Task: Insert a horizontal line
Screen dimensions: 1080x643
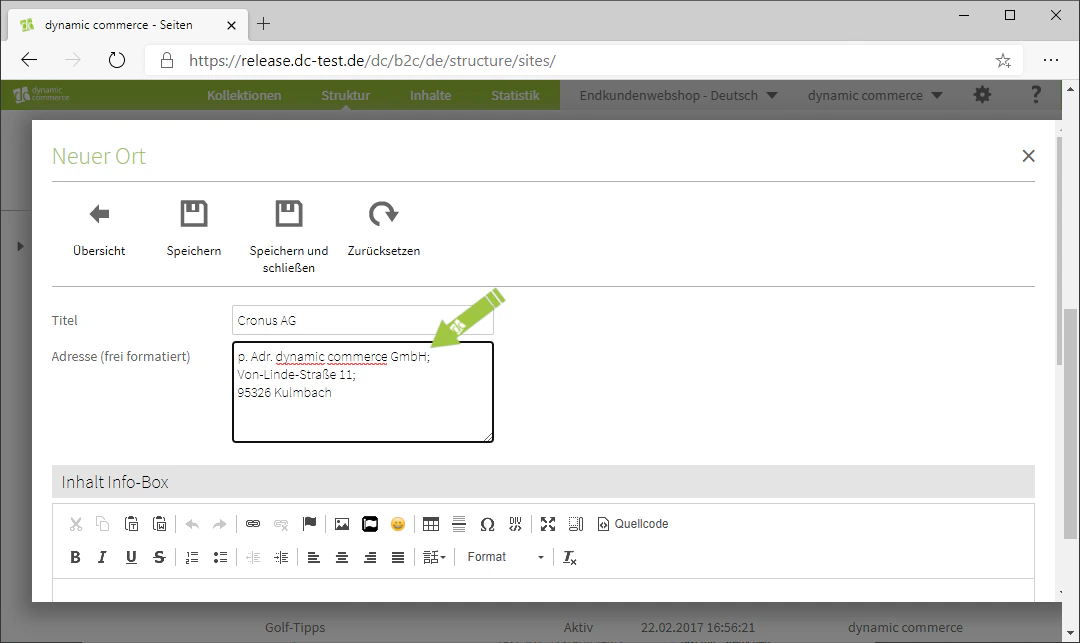Action: (459, 524)
